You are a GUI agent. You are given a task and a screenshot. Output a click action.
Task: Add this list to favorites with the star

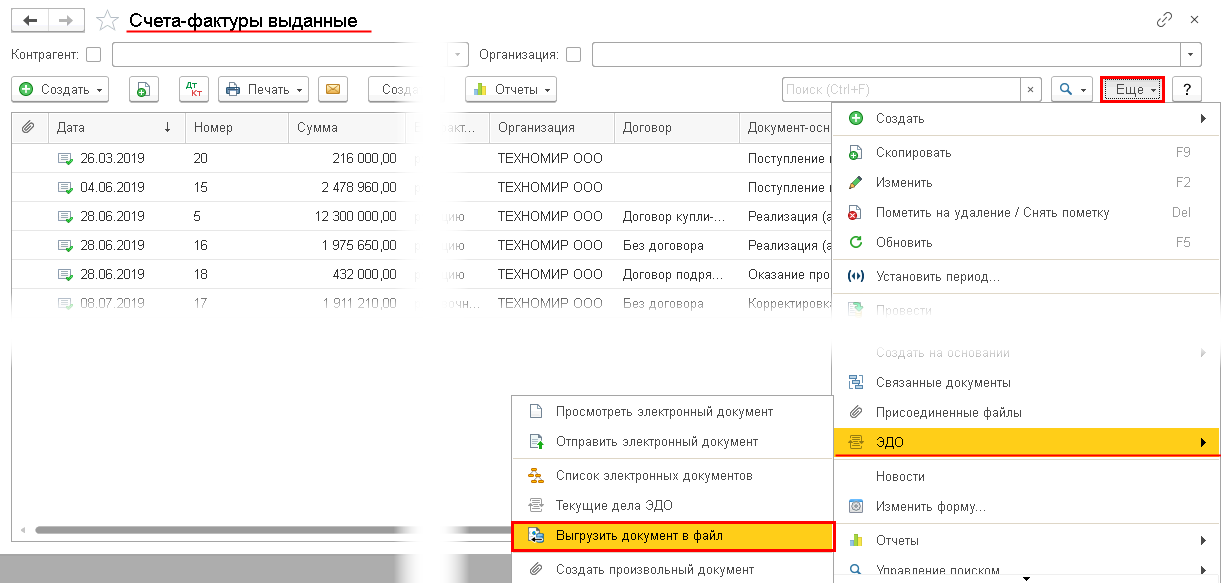[x=106, y=21]
